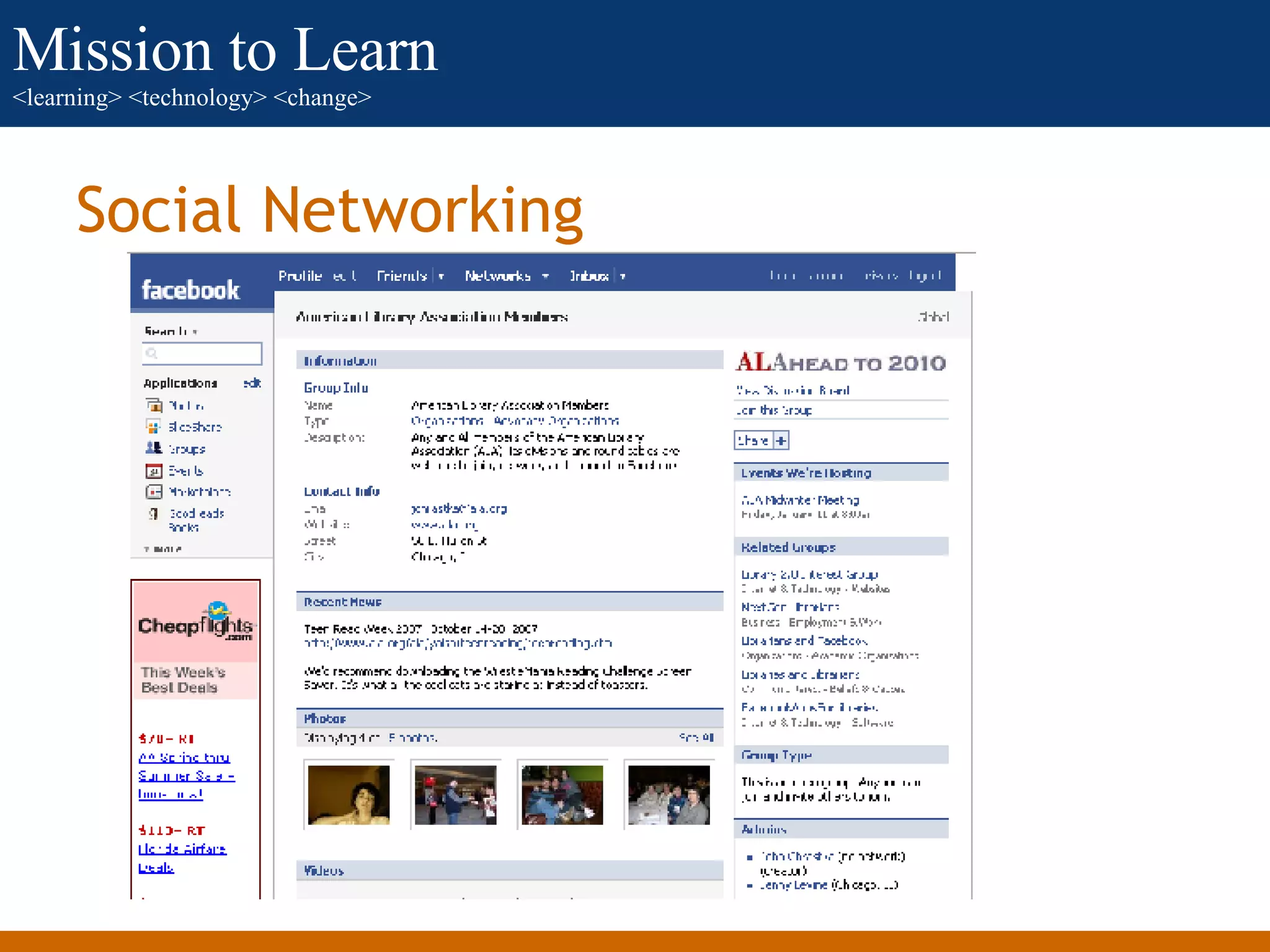Click the group website link
Viewport: 1270px width, 952px height.
pyautogui.click(x=444, y=524)
